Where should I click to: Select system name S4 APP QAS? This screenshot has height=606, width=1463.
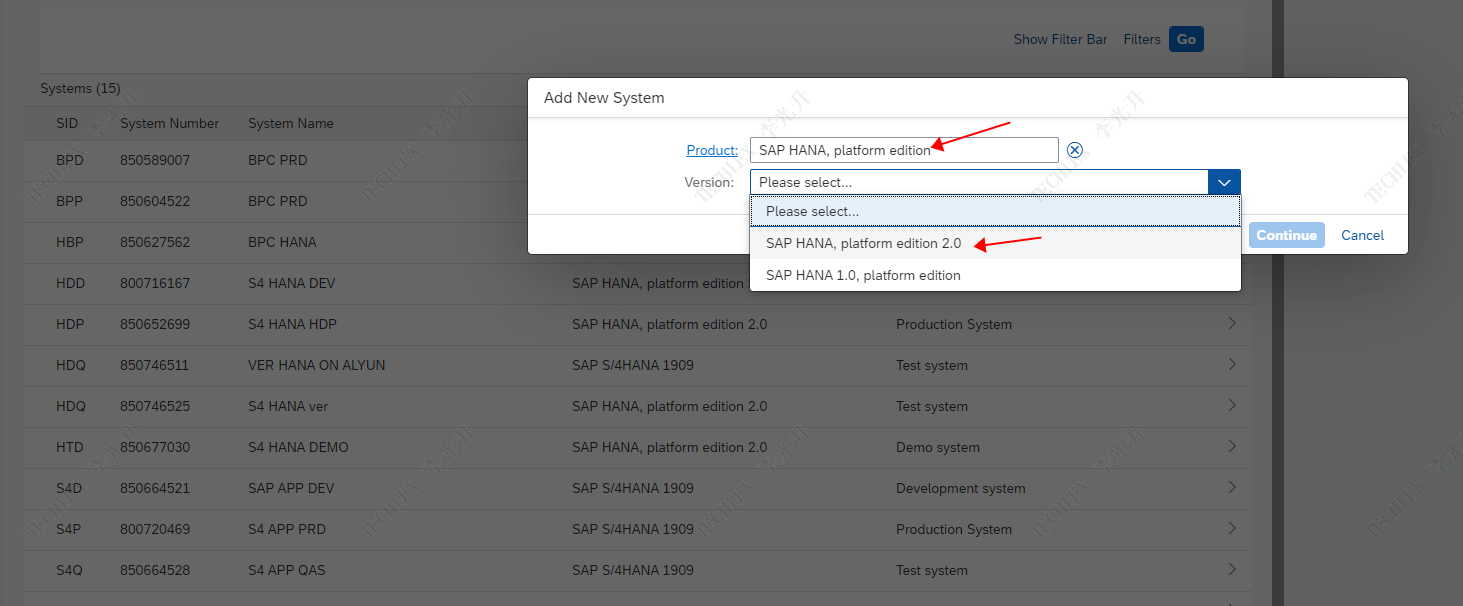coord(287,570)
